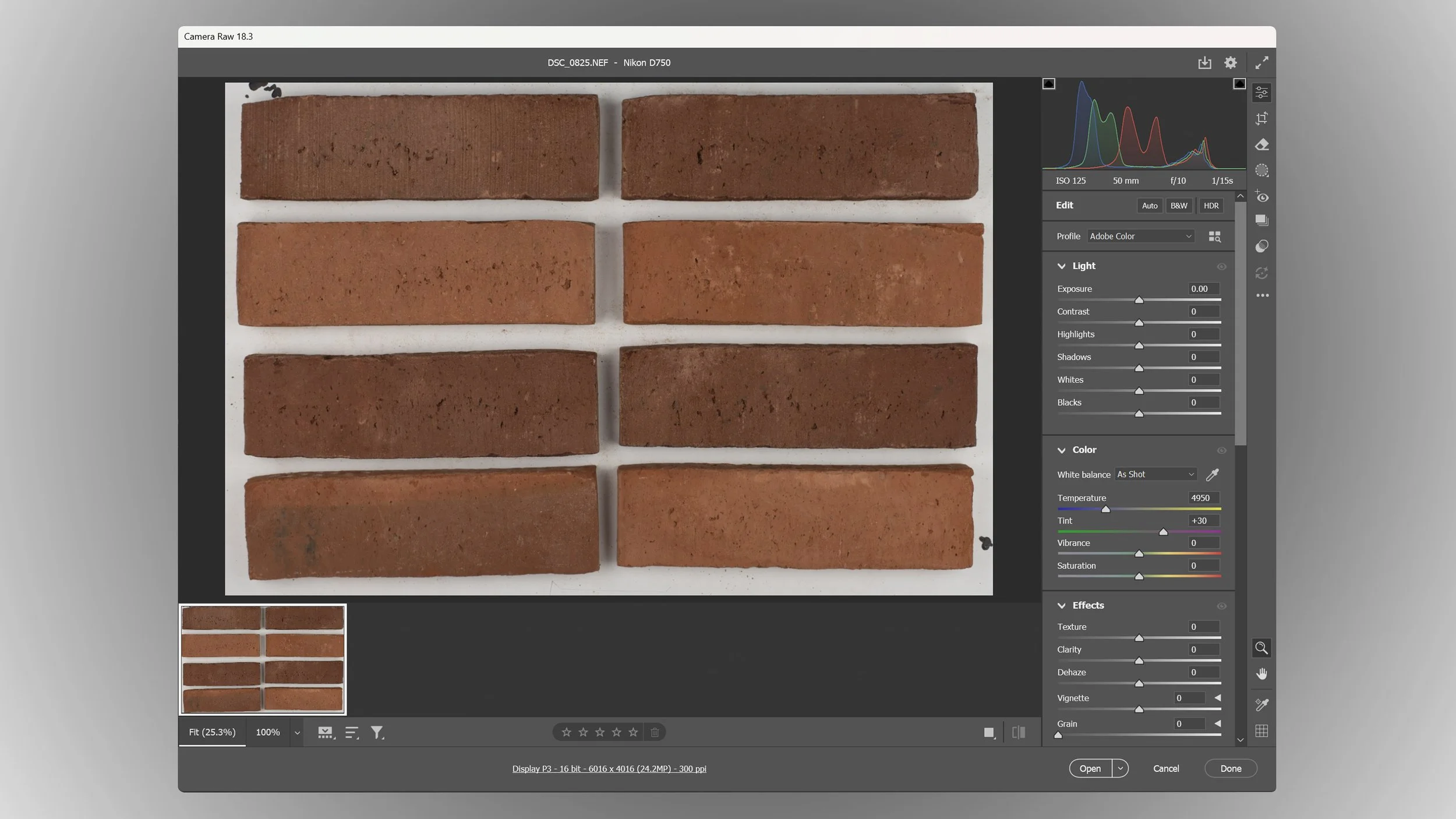The height and width of the screenshot is (819, 1456).
Task: Toggle the grid overlay icon
Action: 1261,731
